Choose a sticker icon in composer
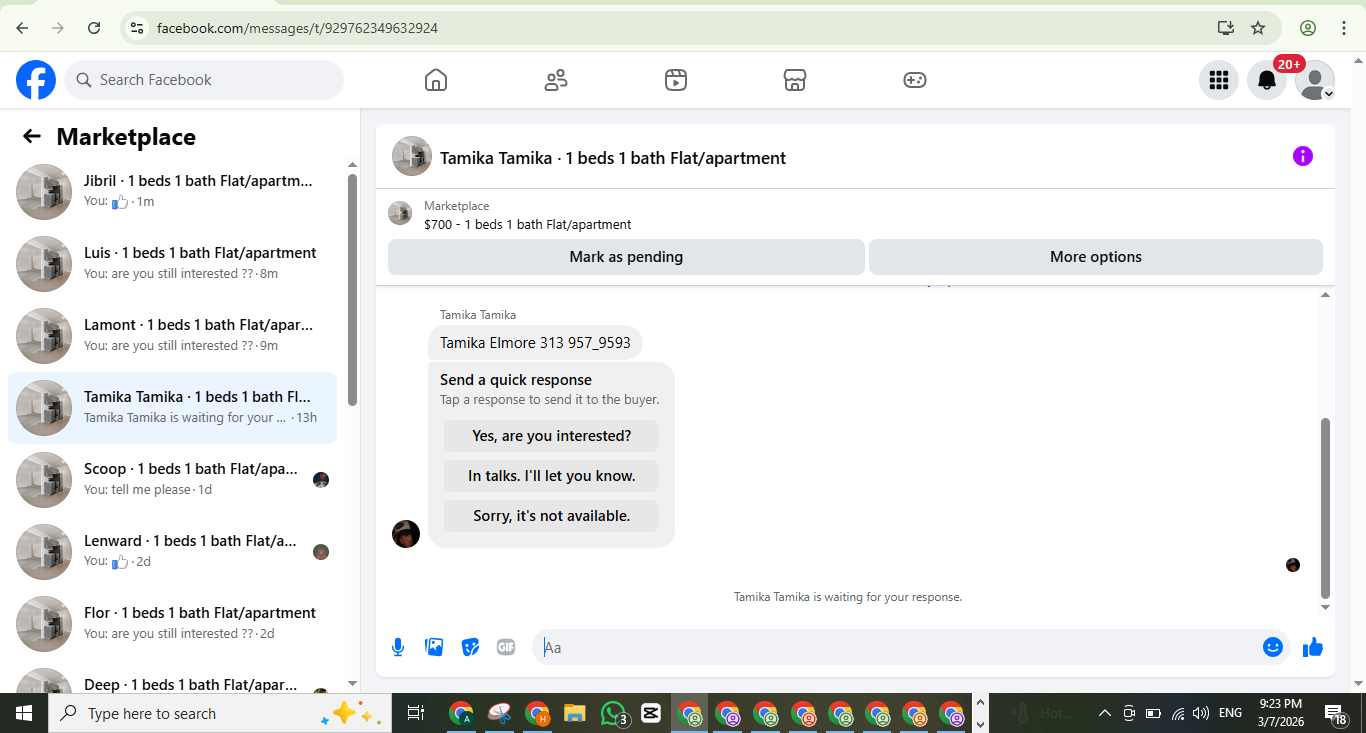The width and height of the screenshot is (1366, 733). [x=470, y=647]
